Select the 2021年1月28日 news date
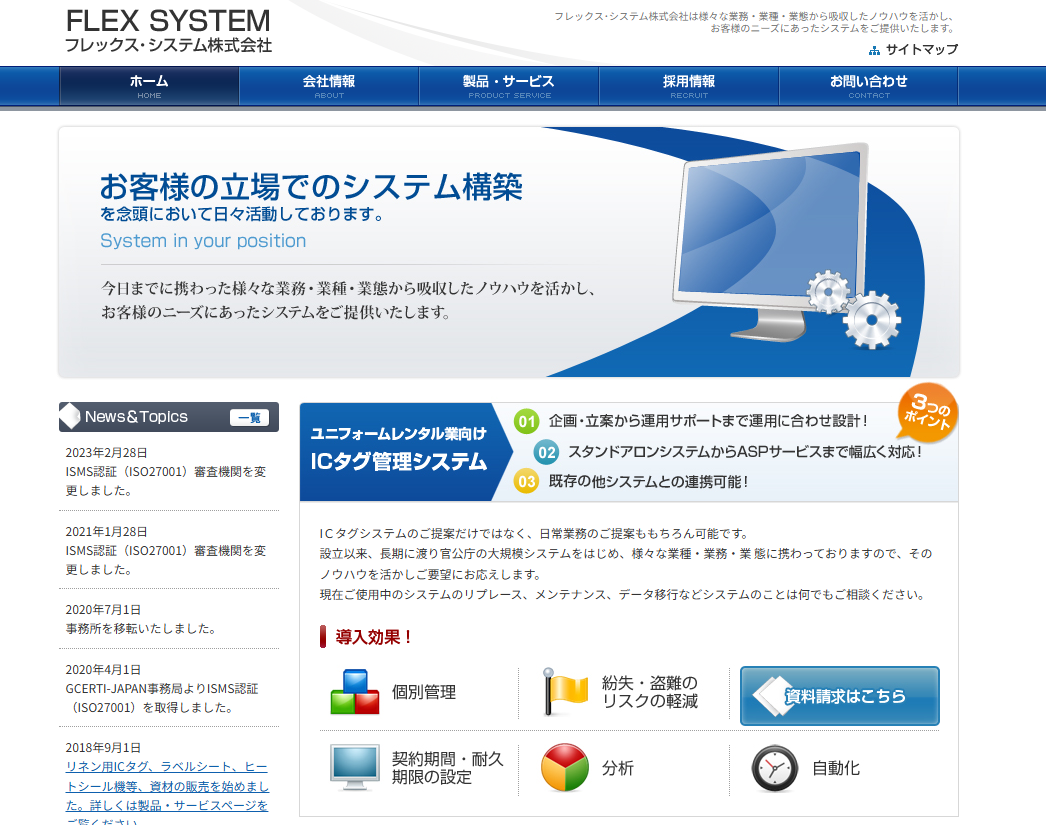Image resolution: width=1046 pixels, height=825 pixels. click(x=106, y=532)
